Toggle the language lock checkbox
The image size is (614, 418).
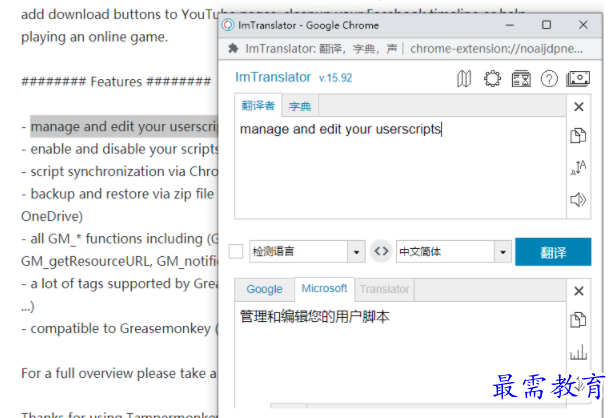[236, 251]
